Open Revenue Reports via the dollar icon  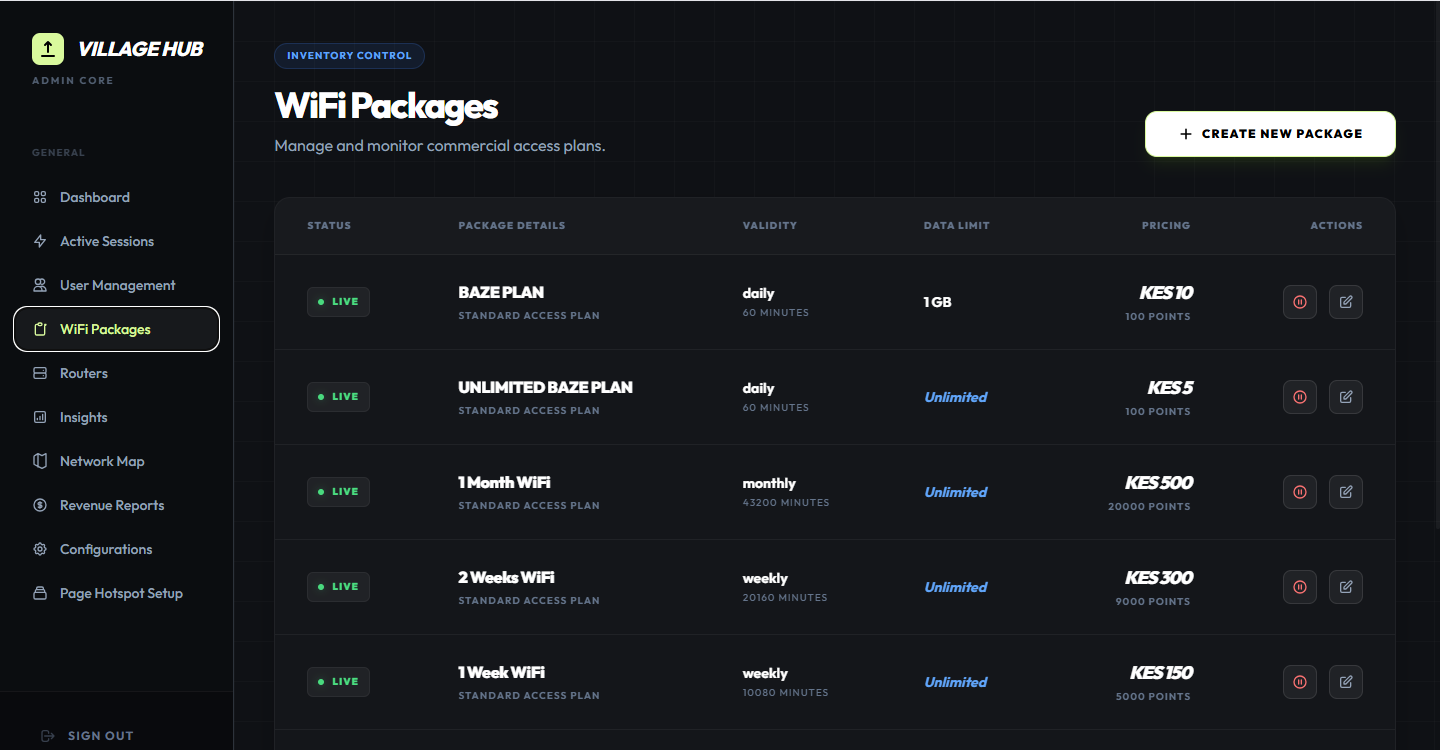40,505
